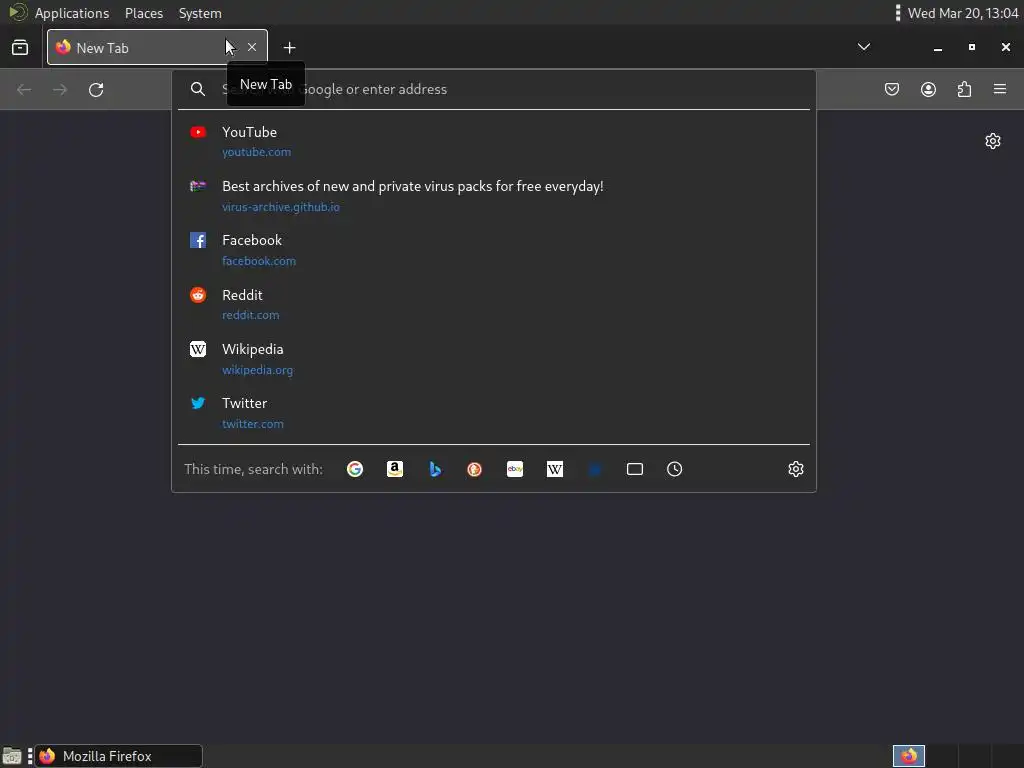The height and width of the screenshot is (768, 1024).
Task: Open the twitter.com URL suggestion
Action: click(x=253, y=424)
